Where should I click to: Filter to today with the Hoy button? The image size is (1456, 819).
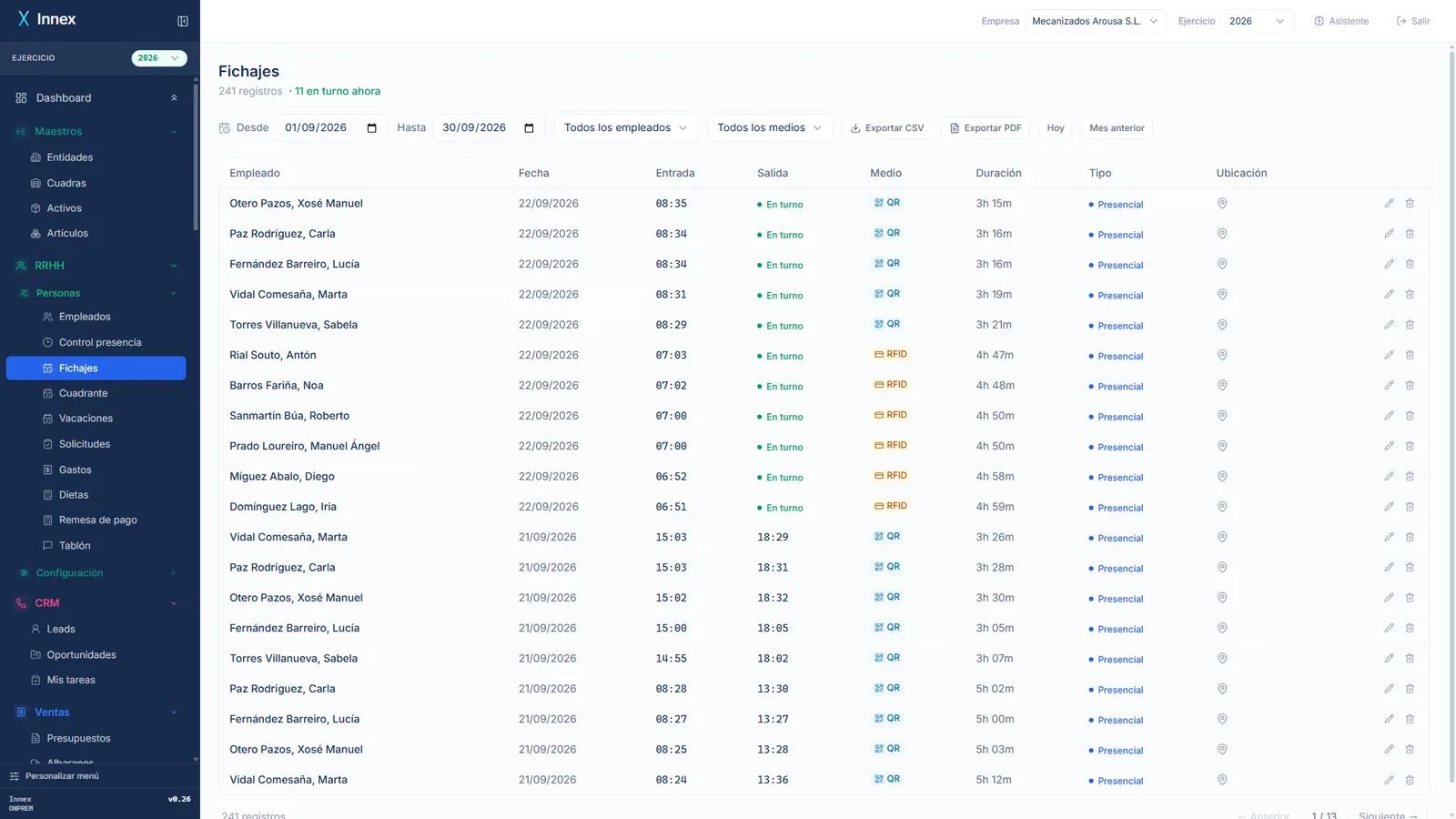[x=1056, y=128]
